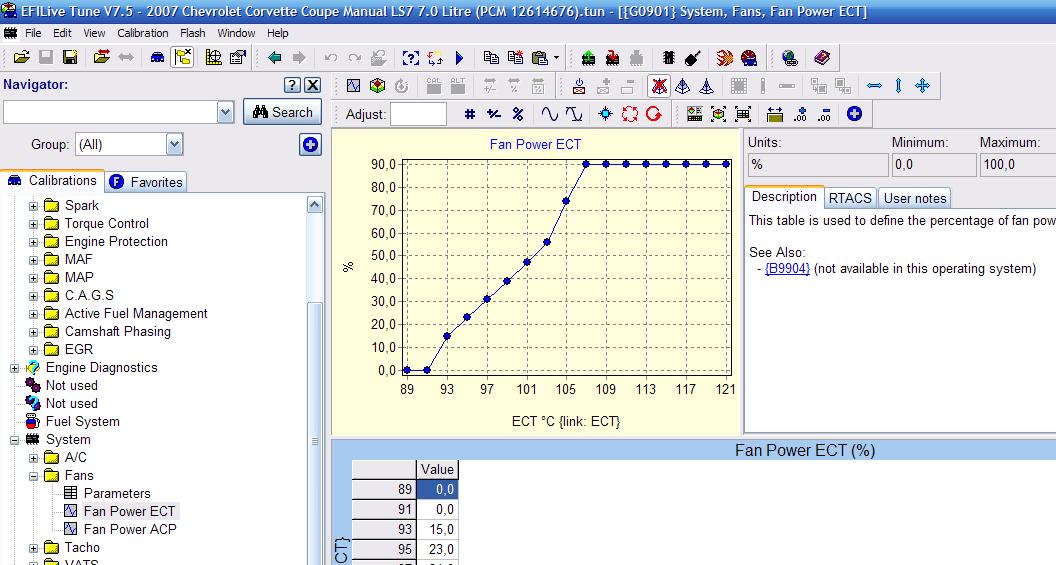Switch to the Favorites tab
Image resolution: width=1056 pixels, height=565 pixels.
coord(146,182)
